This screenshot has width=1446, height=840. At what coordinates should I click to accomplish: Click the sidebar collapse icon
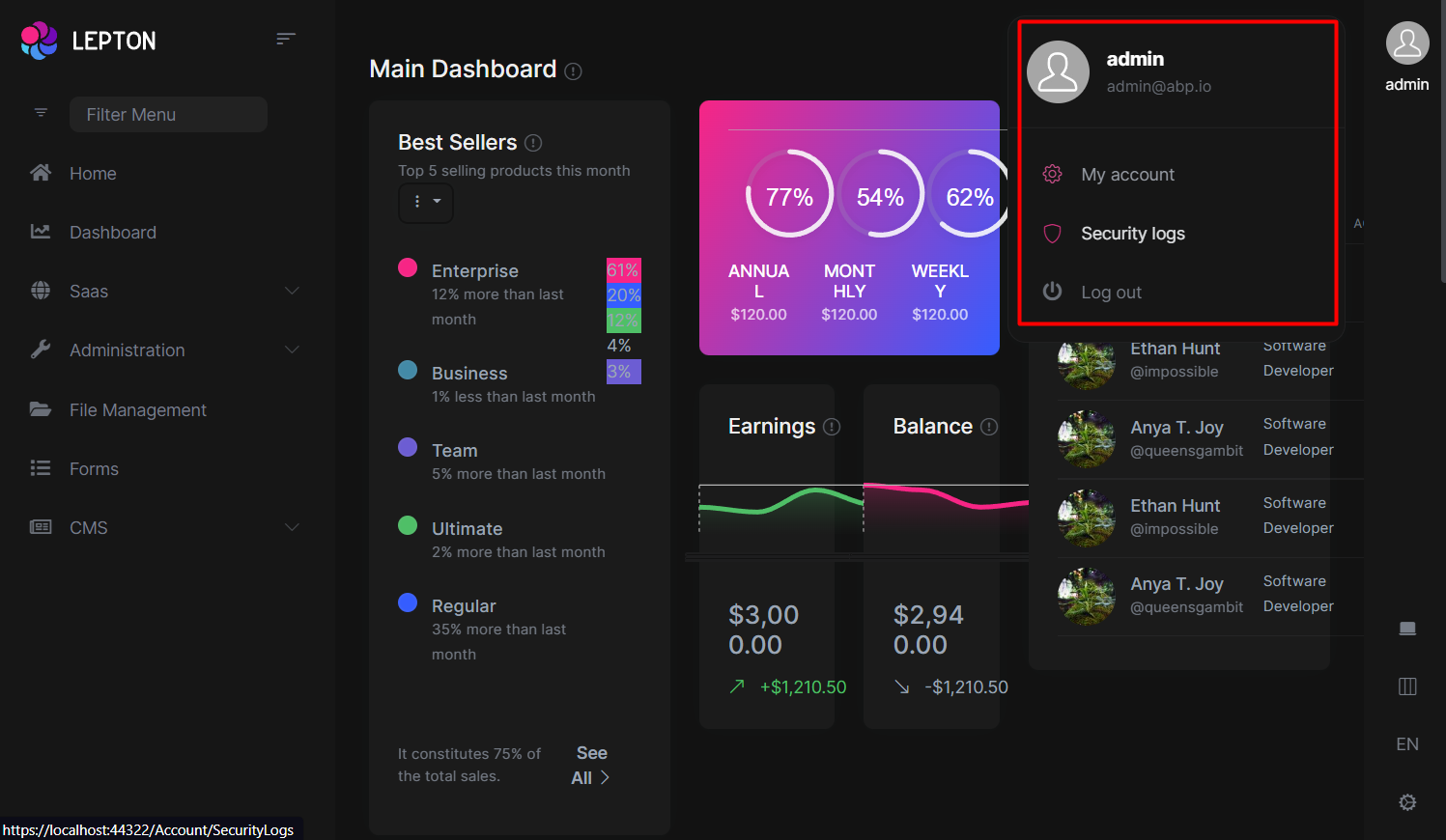tap(285, 38)
